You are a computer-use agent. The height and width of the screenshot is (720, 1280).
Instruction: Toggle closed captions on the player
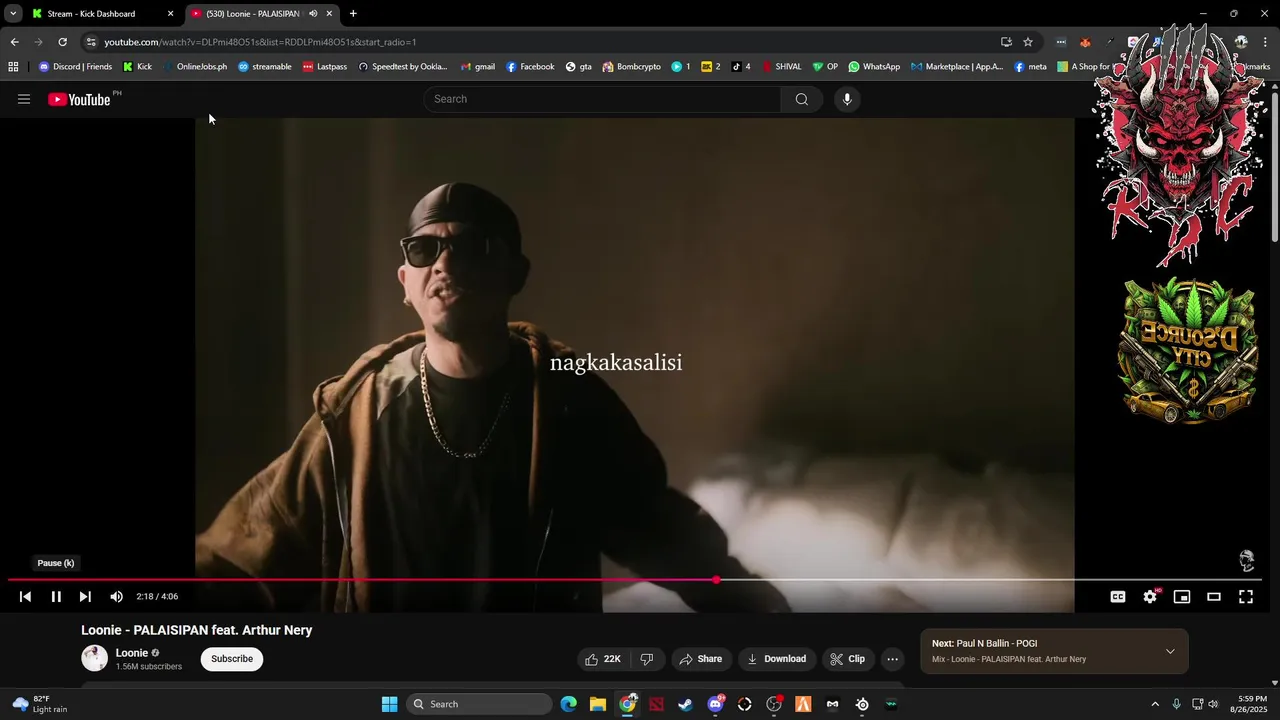coord(1118,597)
